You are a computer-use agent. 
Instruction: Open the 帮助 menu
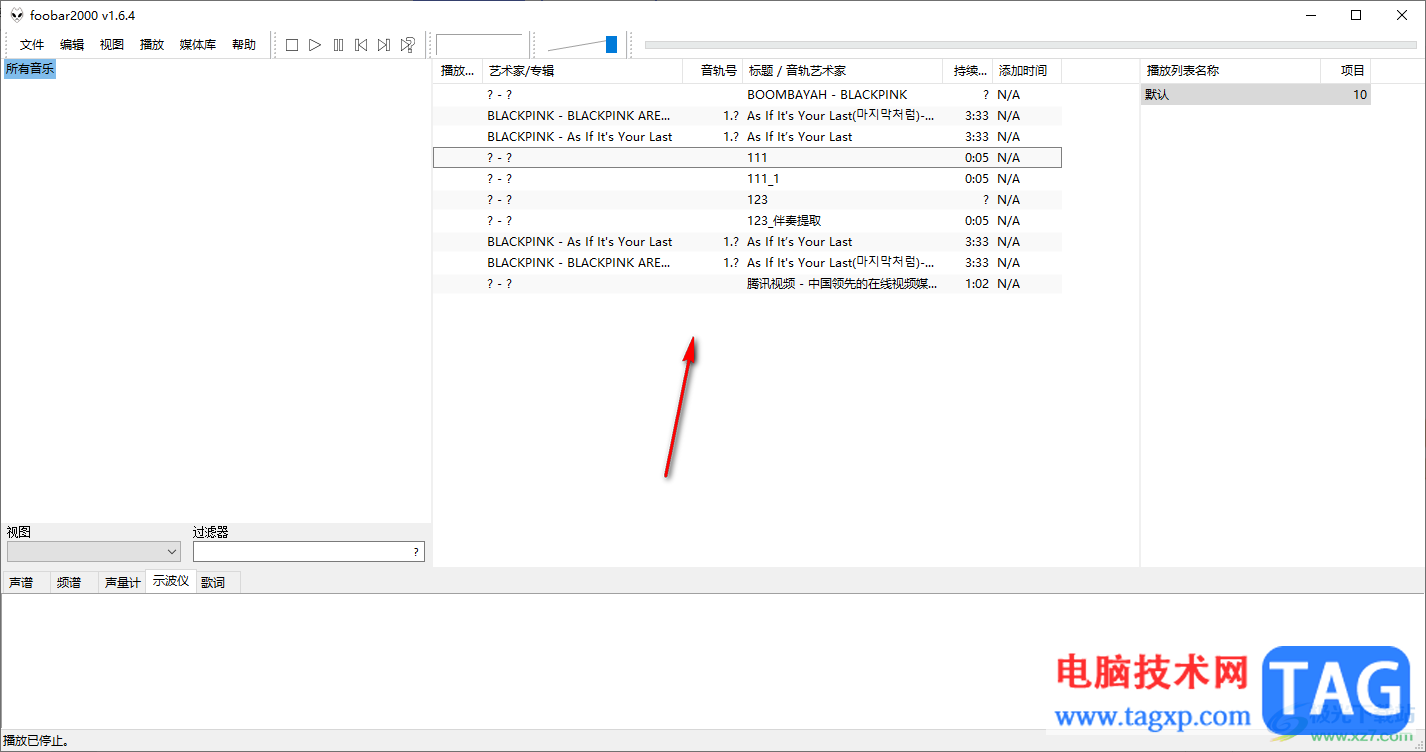244,45
